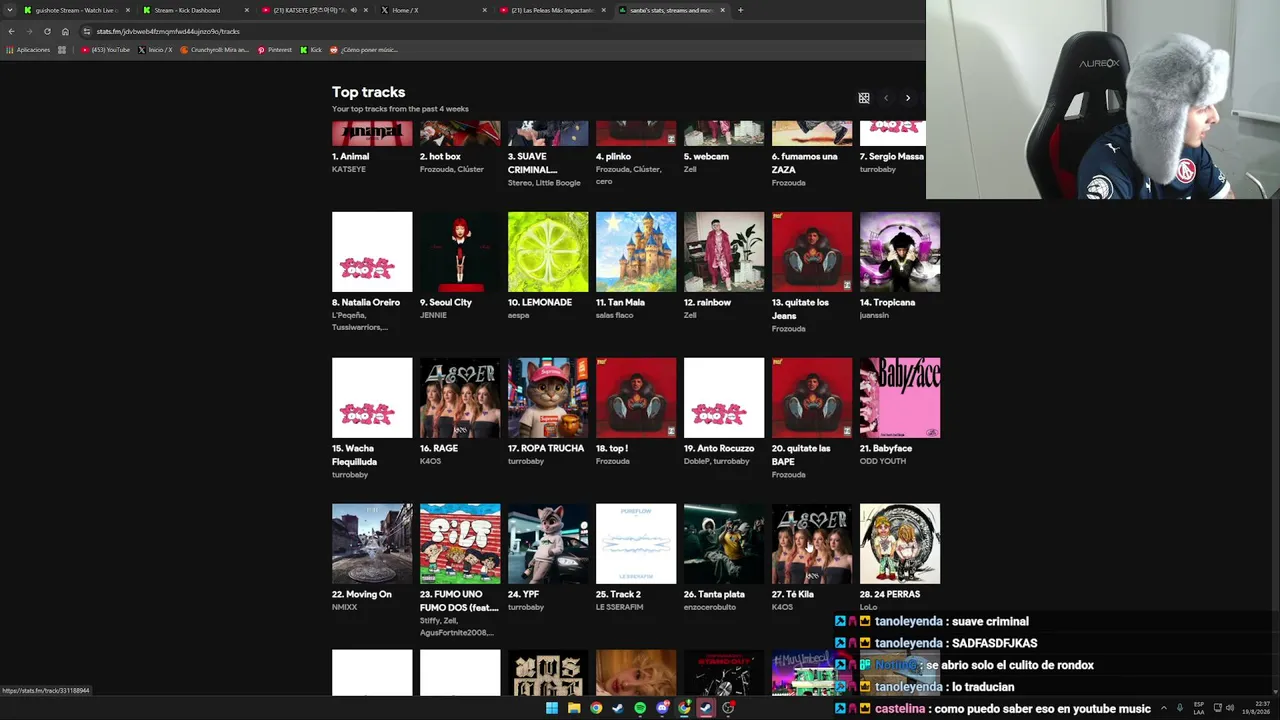Open the FUMO UNO FUMO DOS artwork

click(460, 544)
